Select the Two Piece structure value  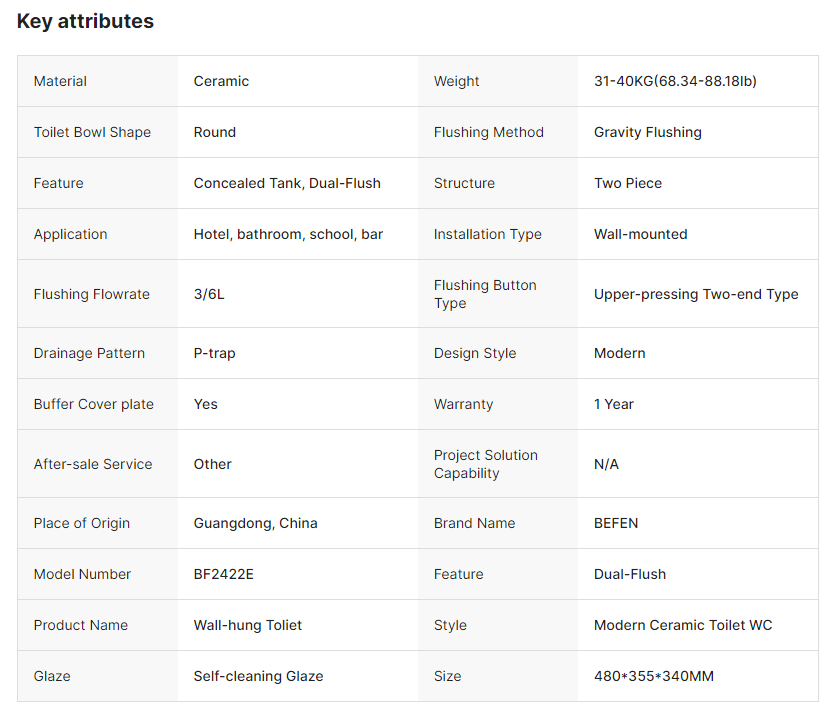(x=627, y=183)
